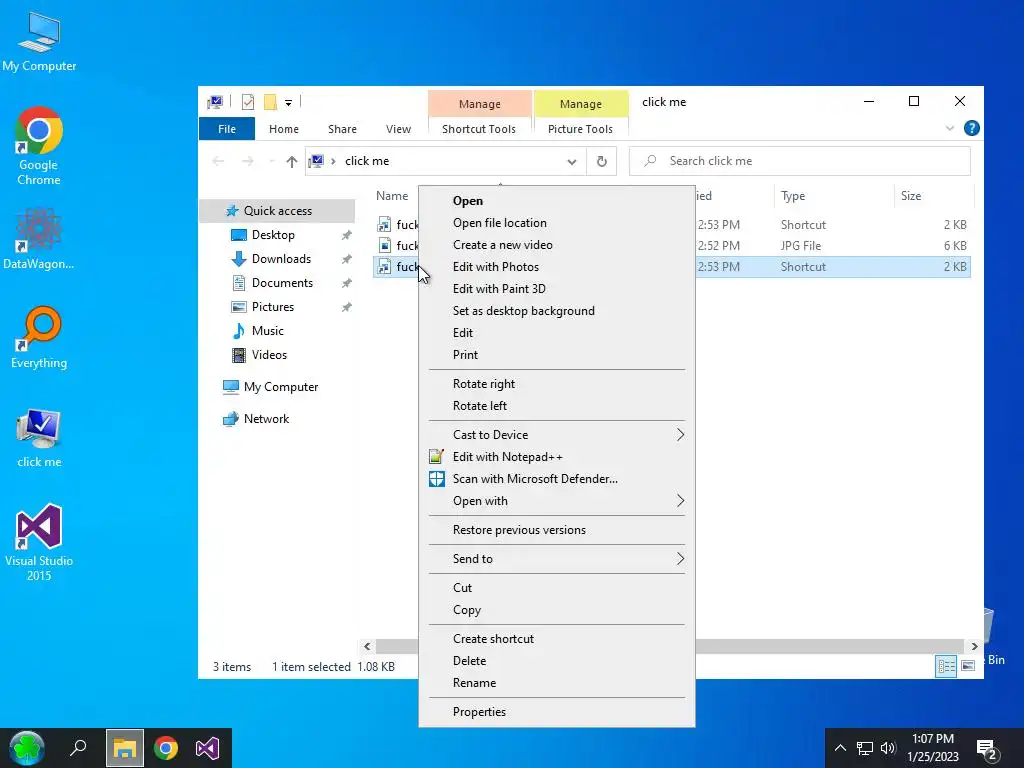Click the horizontal scrollbar right arrow

point(974,647)
